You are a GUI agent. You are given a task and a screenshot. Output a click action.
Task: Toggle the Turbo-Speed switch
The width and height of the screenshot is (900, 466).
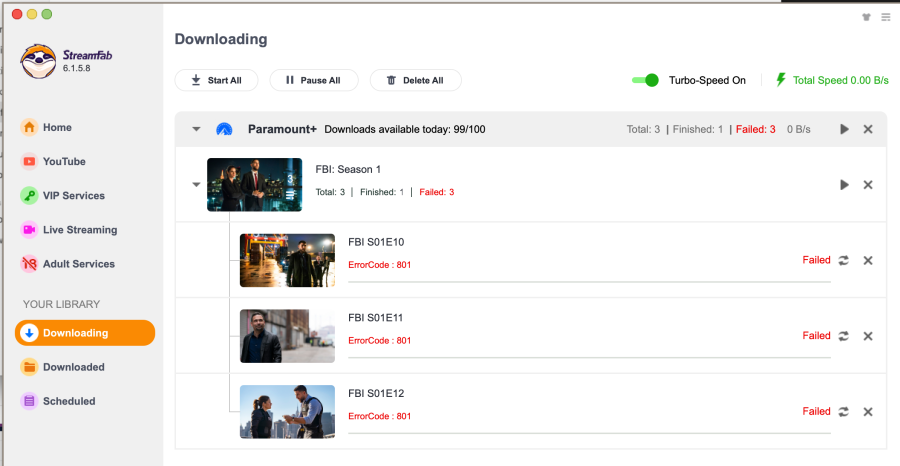click(645, 80)
